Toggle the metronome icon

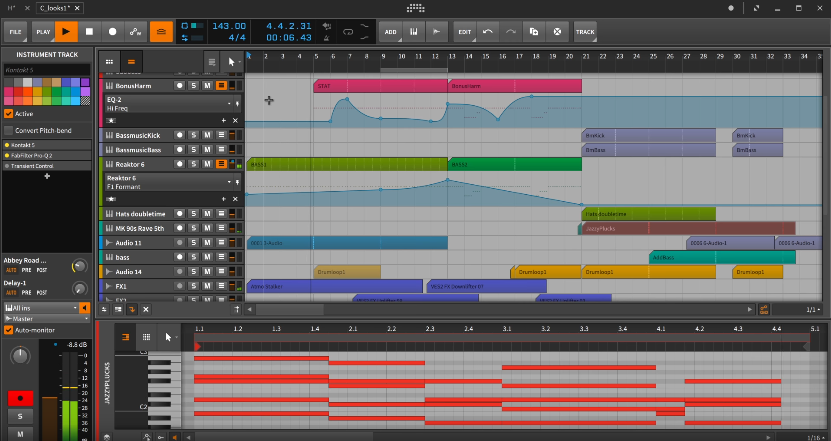pos(327,38)
